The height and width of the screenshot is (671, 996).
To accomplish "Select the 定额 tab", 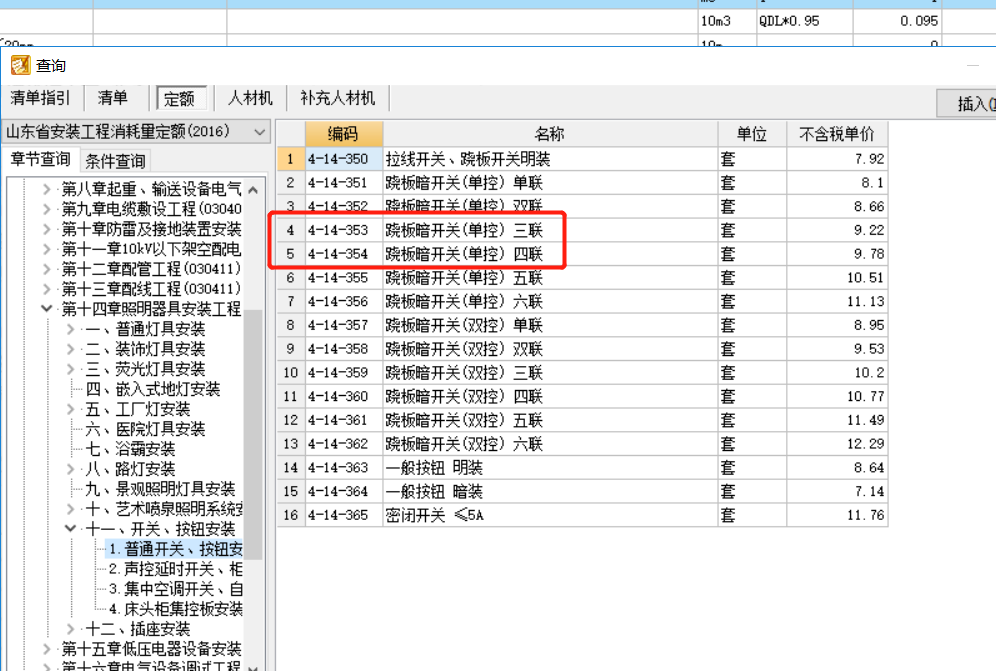I will (x=180, y=98).
